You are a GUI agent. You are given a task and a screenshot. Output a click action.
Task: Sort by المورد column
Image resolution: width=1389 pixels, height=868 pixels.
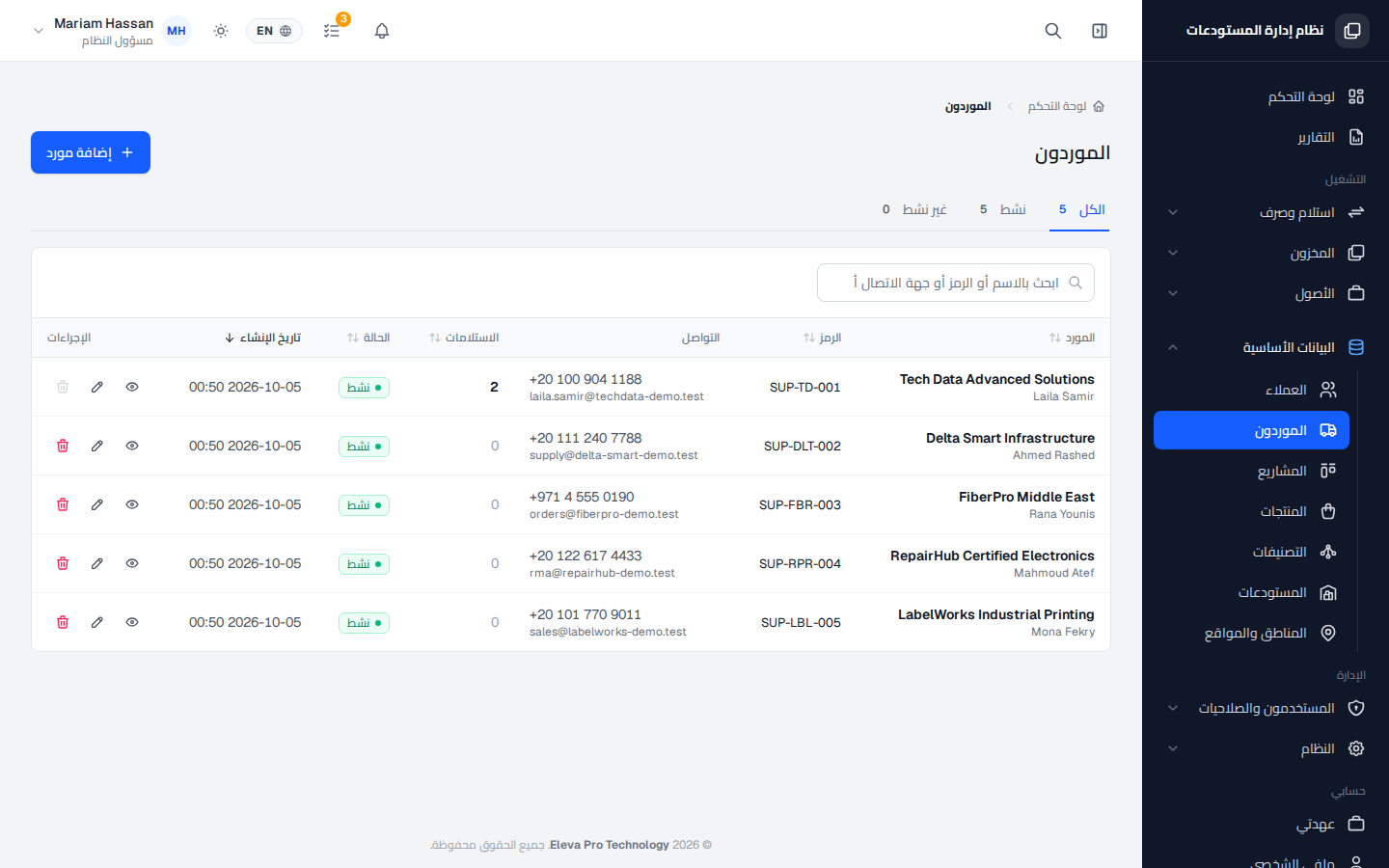click(1072, 338)
